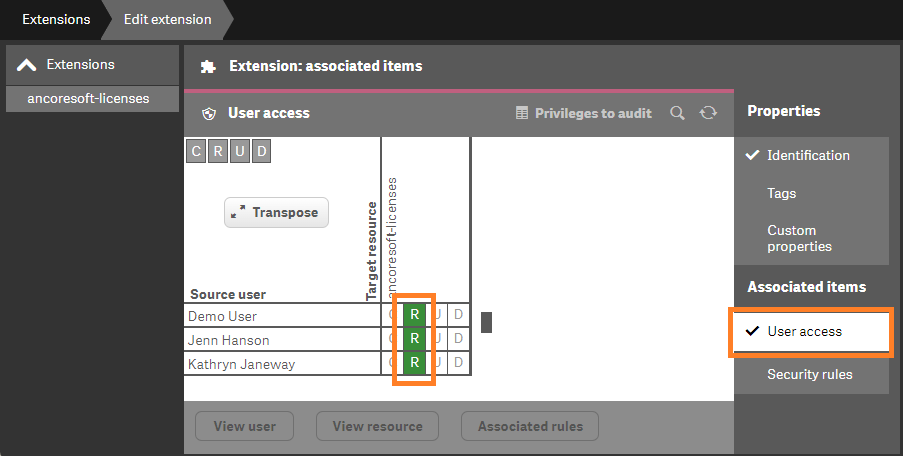
Task: Click the green R cell for Demo User
Action: click(x=415, y=314)
